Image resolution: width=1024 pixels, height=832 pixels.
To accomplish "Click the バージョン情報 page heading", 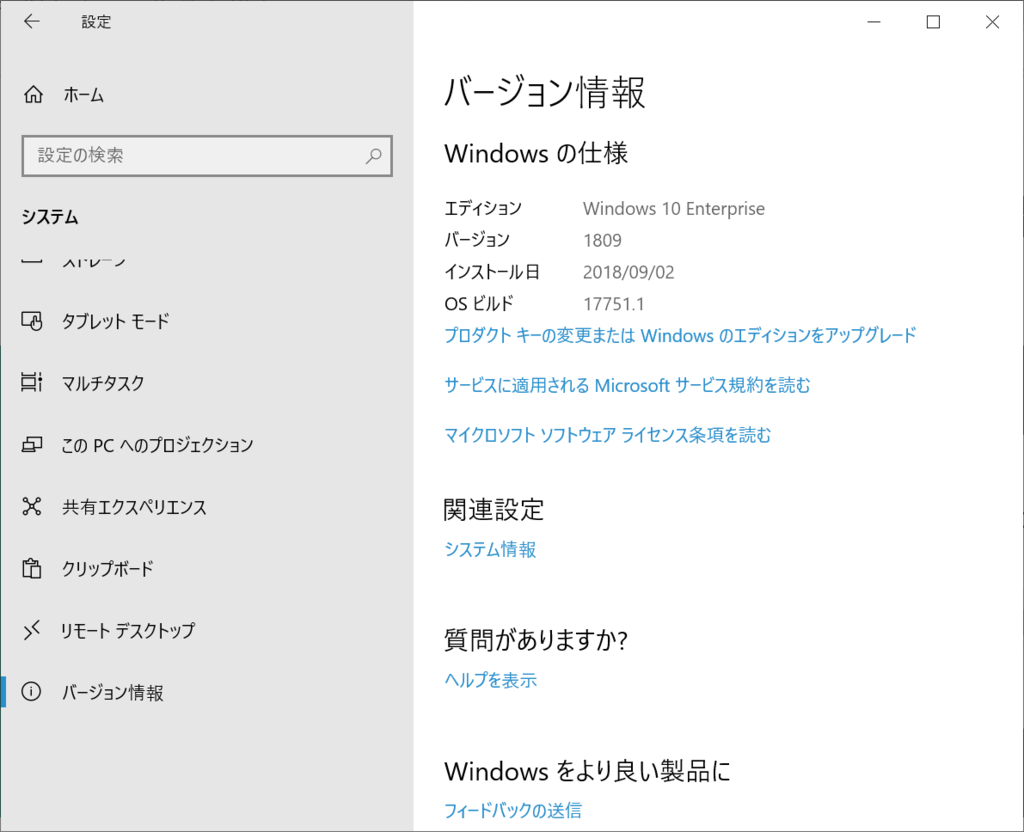I will (x=545, y=92).
